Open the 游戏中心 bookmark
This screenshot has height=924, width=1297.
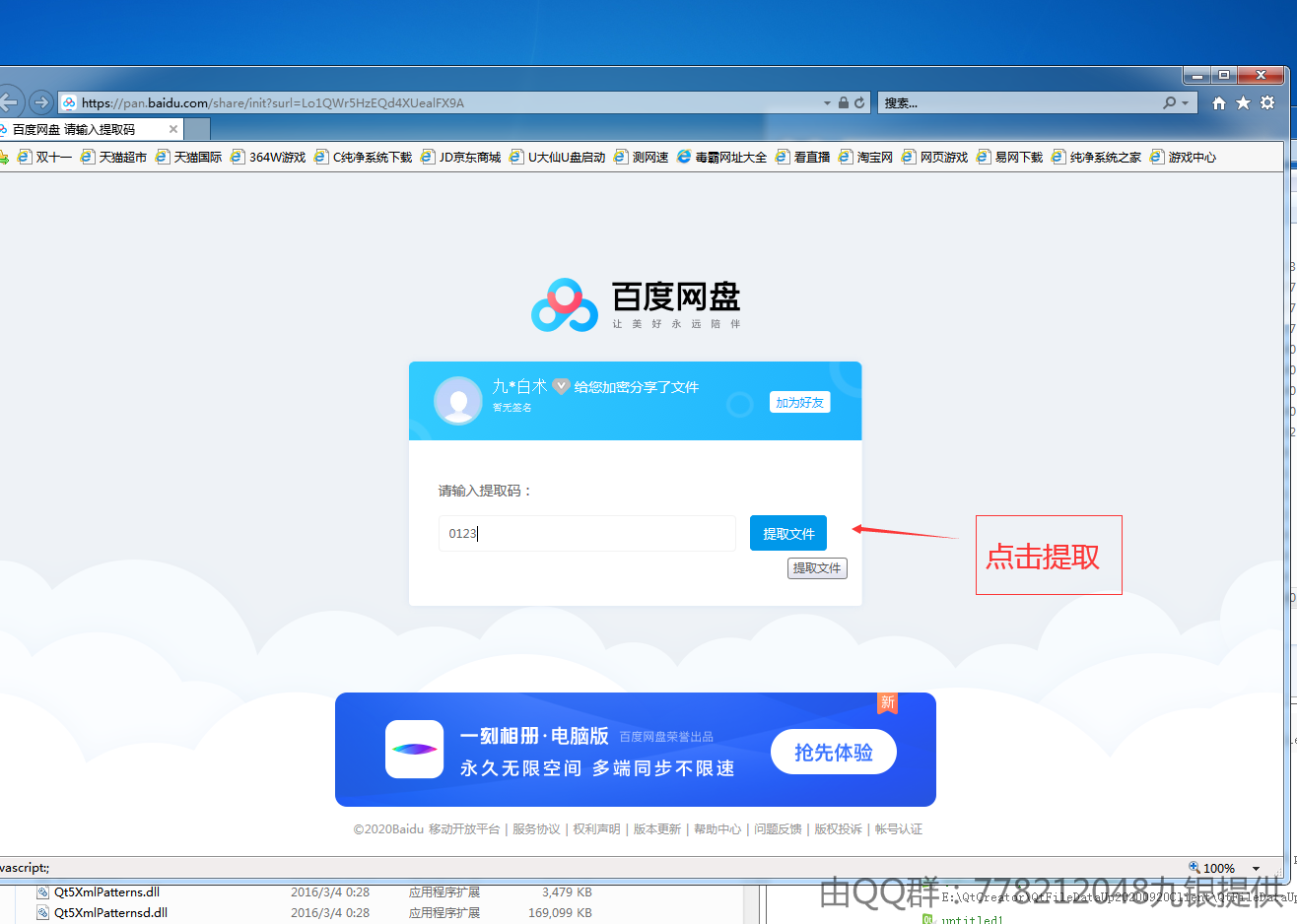pyautogui.click(x=1183, y=157)
